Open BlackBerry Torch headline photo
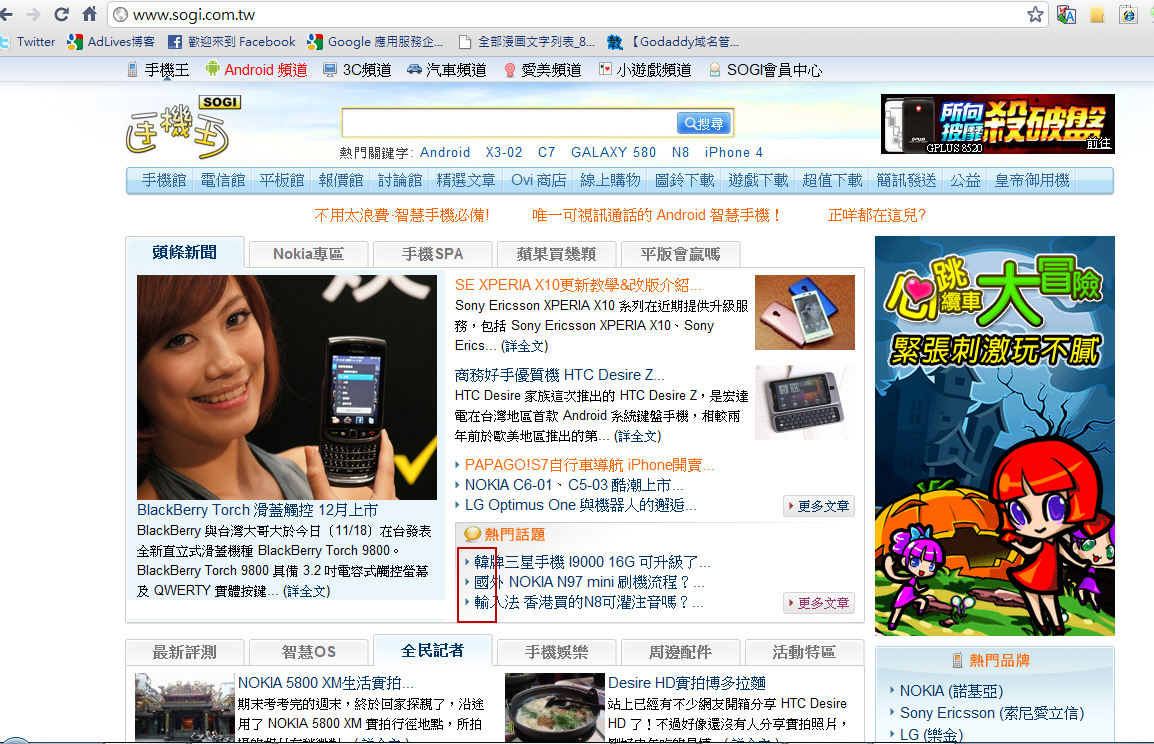The height and width of the screenshot is (744, 1154). point(287,388)
